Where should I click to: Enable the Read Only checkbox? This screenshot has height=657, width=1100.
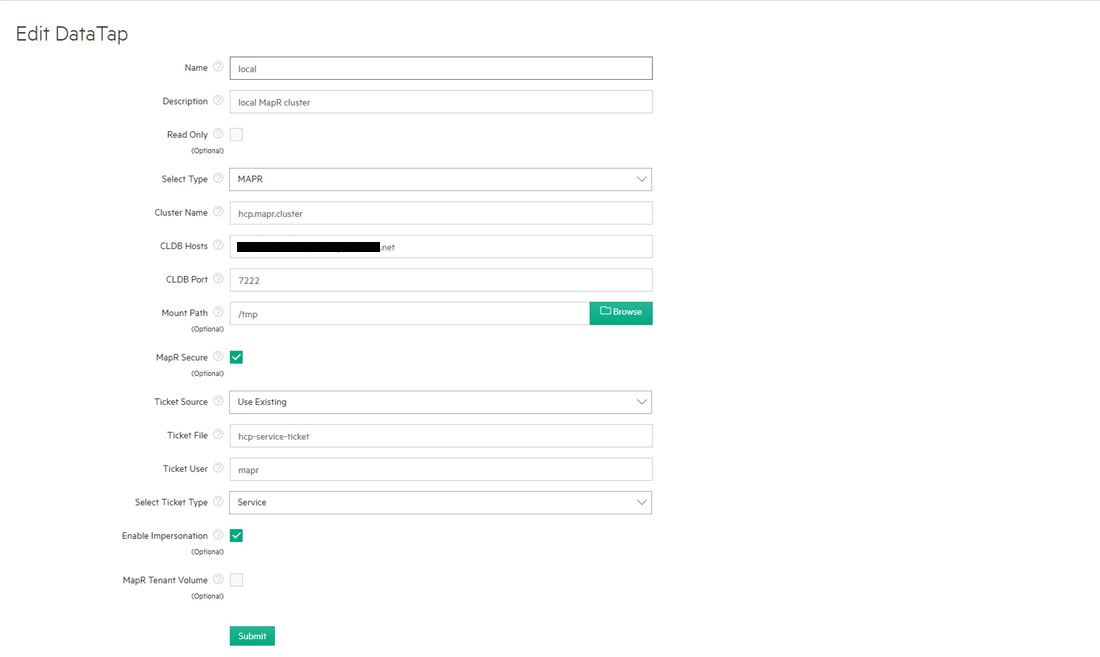[x=236, y=135]
